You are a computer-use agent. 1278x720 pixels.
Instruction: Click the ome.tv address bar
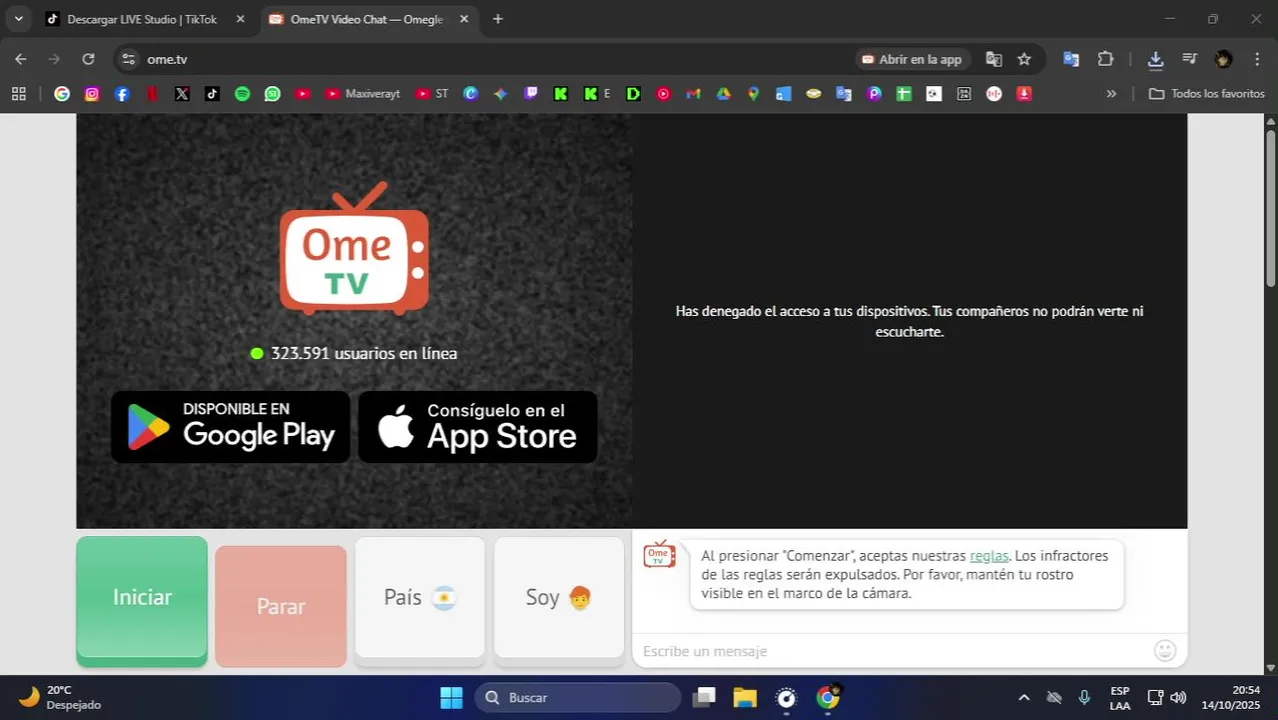pyautogui.click(x=480, y=59)
